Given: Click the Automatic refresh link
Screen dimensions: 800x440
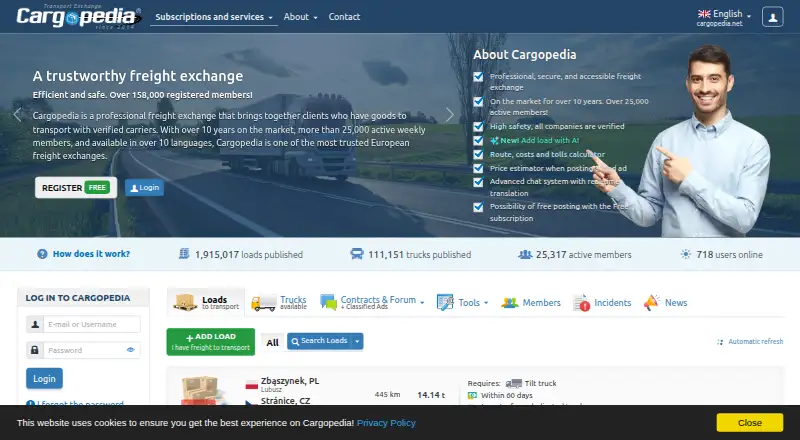Looking at the screenshot, I should pyautogui.click(x=756, y=341).
